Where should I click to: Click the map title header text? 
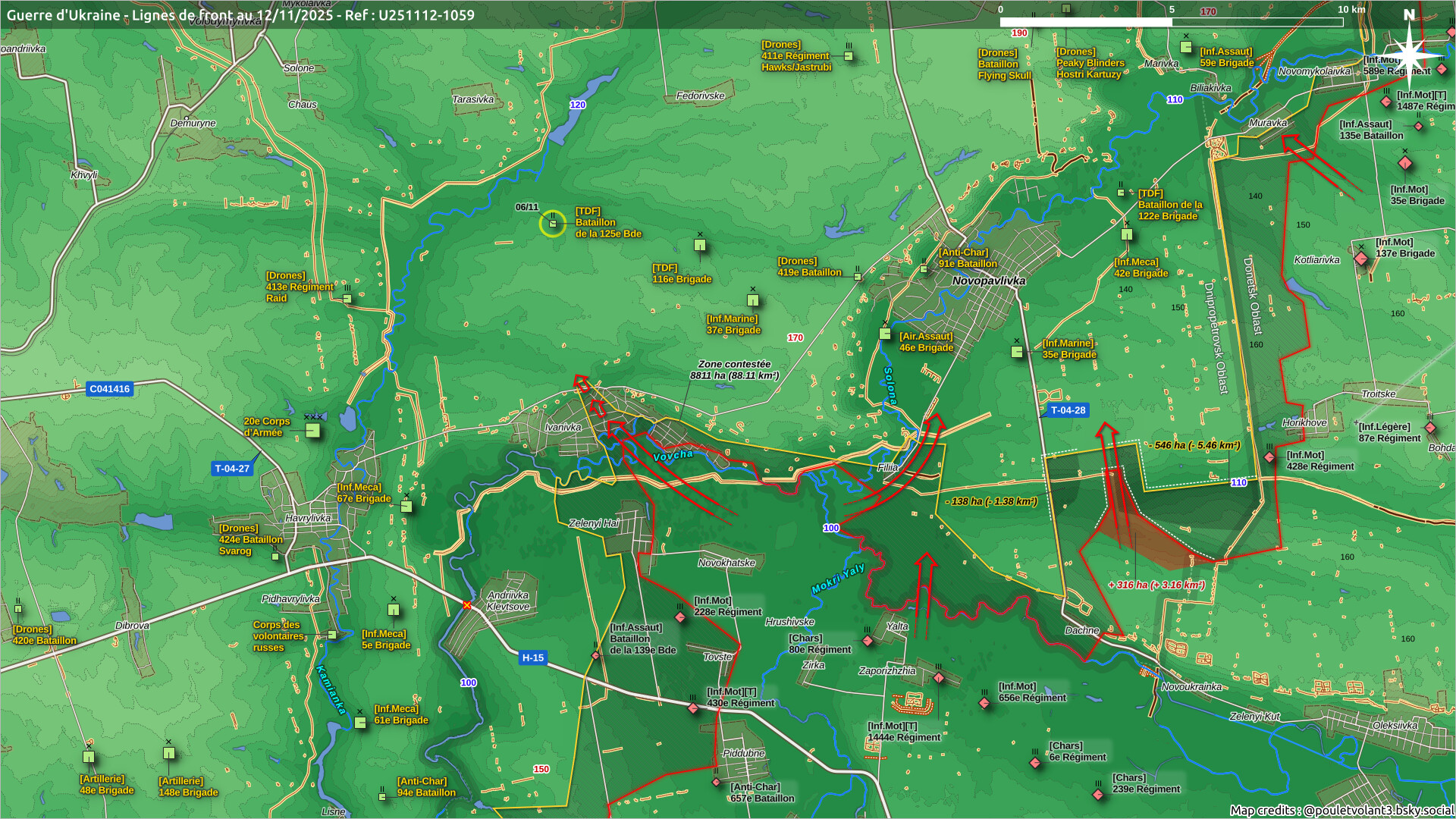coord(240,15)
